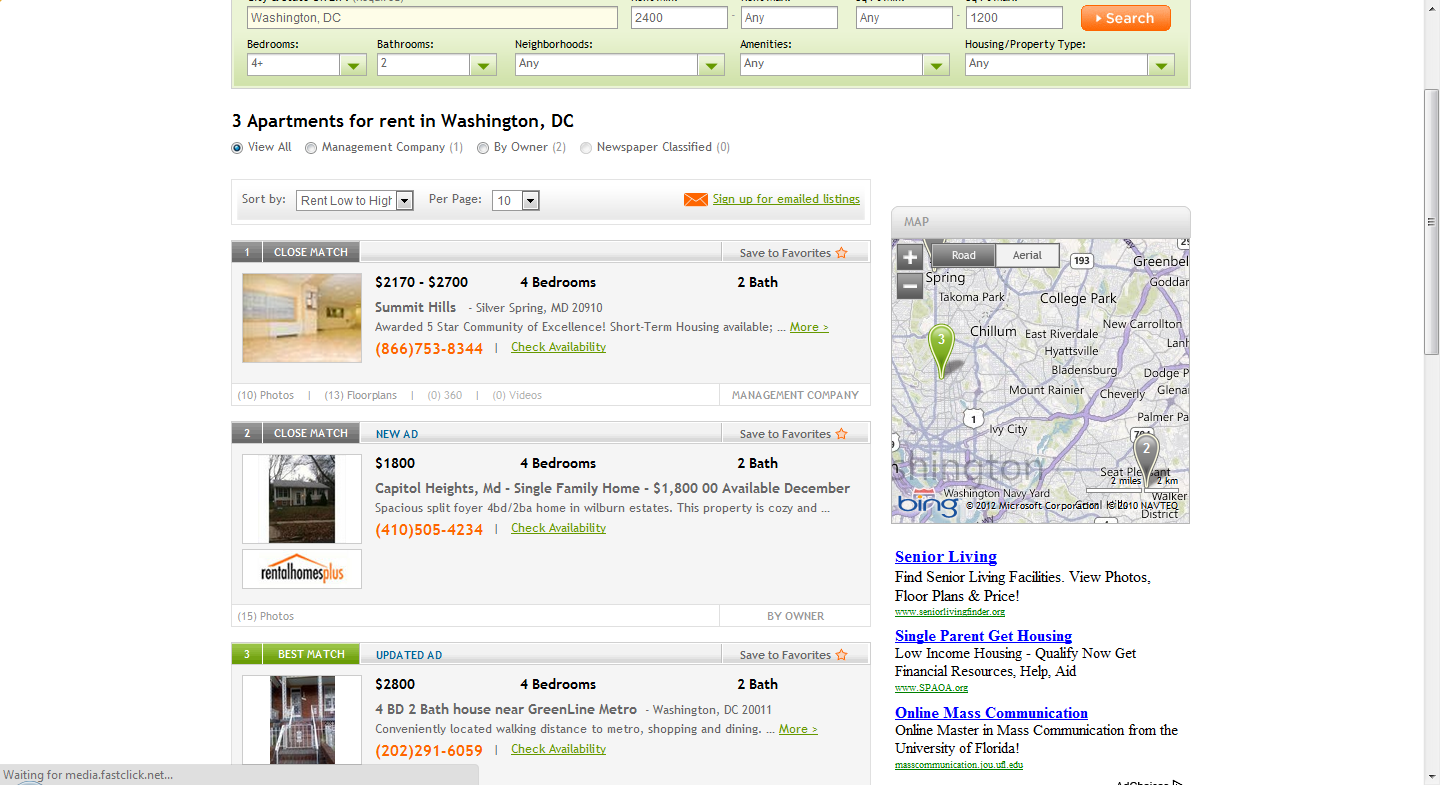1440x785 pixels.
Task: Open the GreenLine Metro house thumbnail
Action: (302, 720)
